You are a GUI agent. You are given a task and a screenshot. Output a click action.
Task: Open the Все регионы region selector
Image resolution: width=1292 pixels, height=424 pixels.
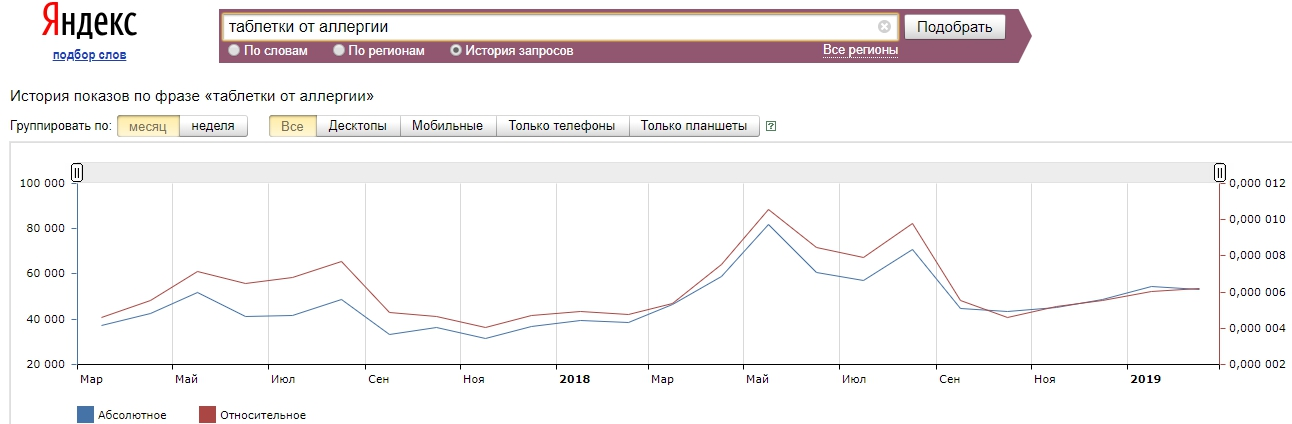[860, 50]
